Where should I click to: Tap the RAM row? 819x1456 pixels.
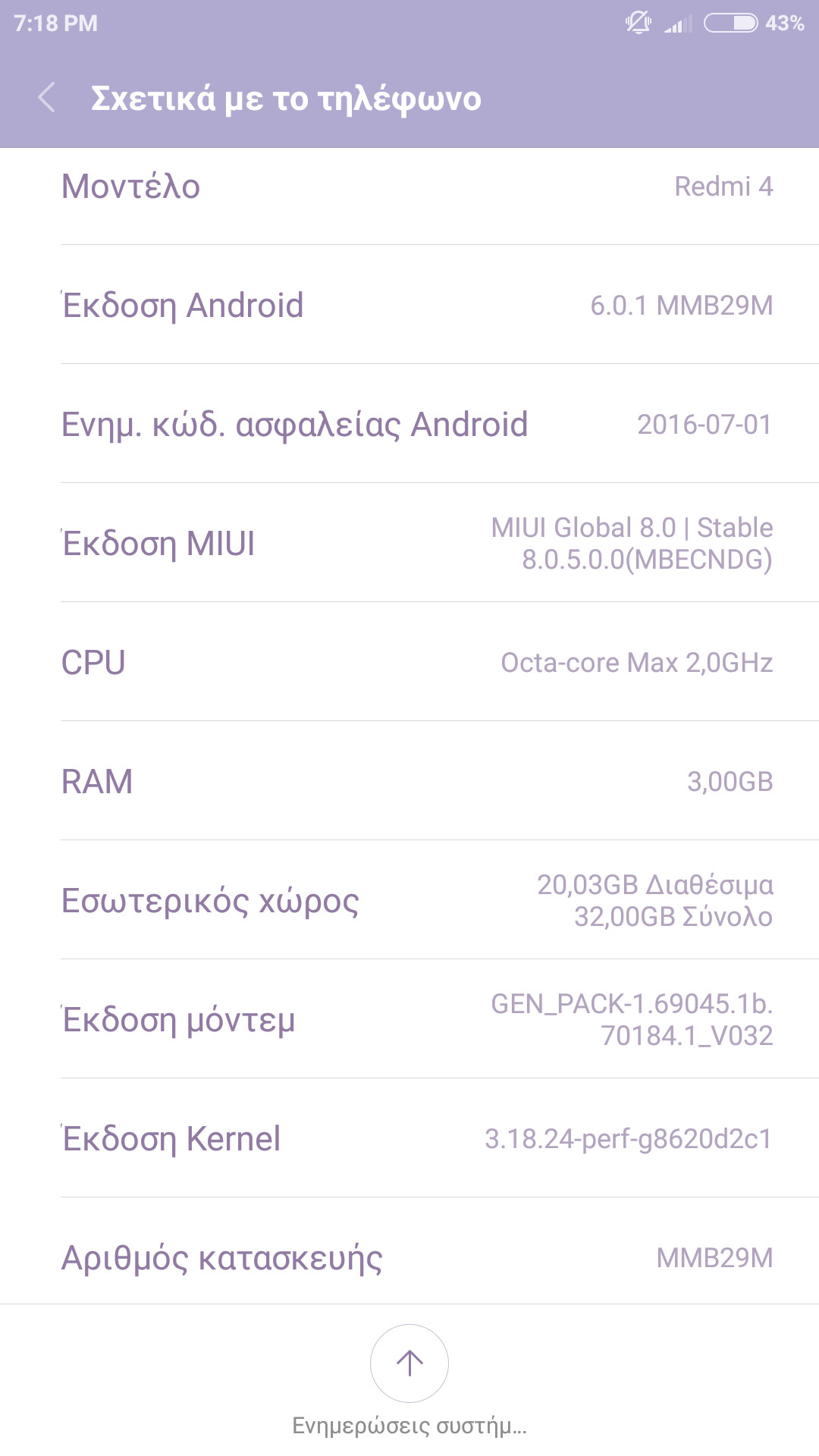409,782
